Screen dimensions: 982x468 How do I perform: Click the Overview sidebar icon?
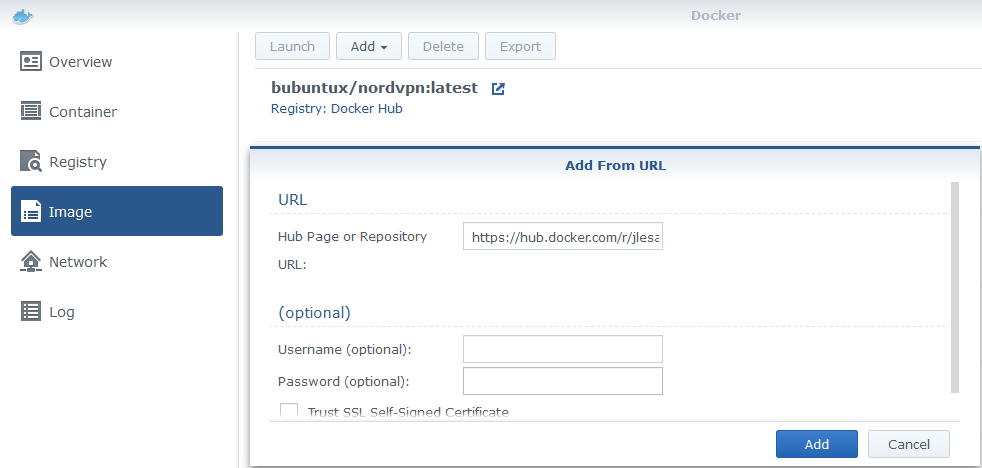click(x=31, y=61)
